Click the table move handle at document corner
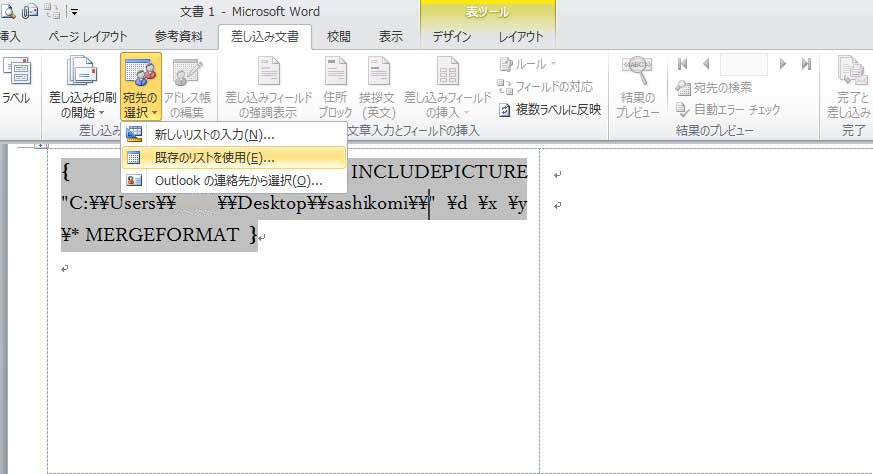 [41, 146]
